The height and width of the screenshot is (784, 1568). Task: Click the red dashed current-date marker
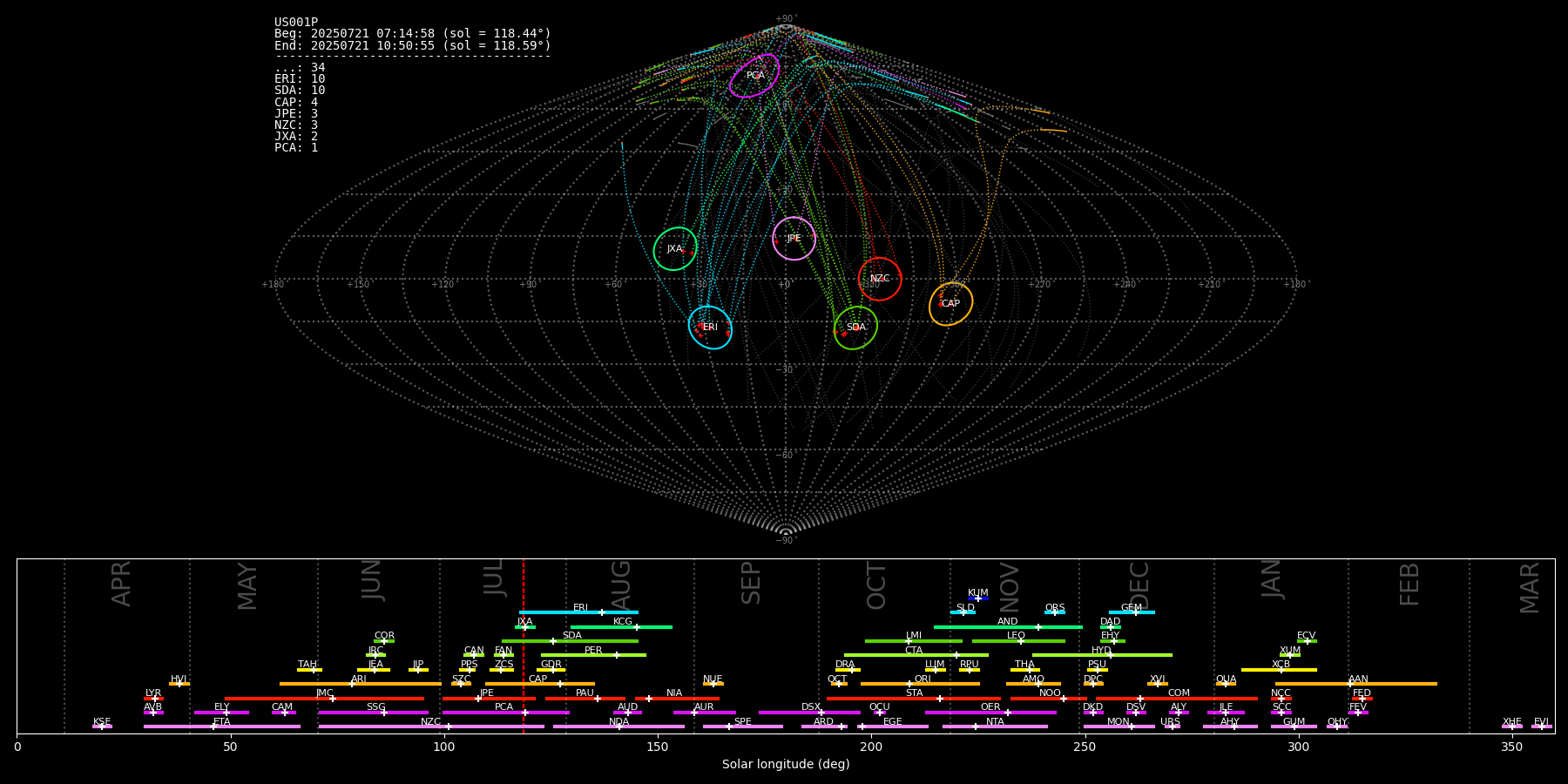pos(524,645)
